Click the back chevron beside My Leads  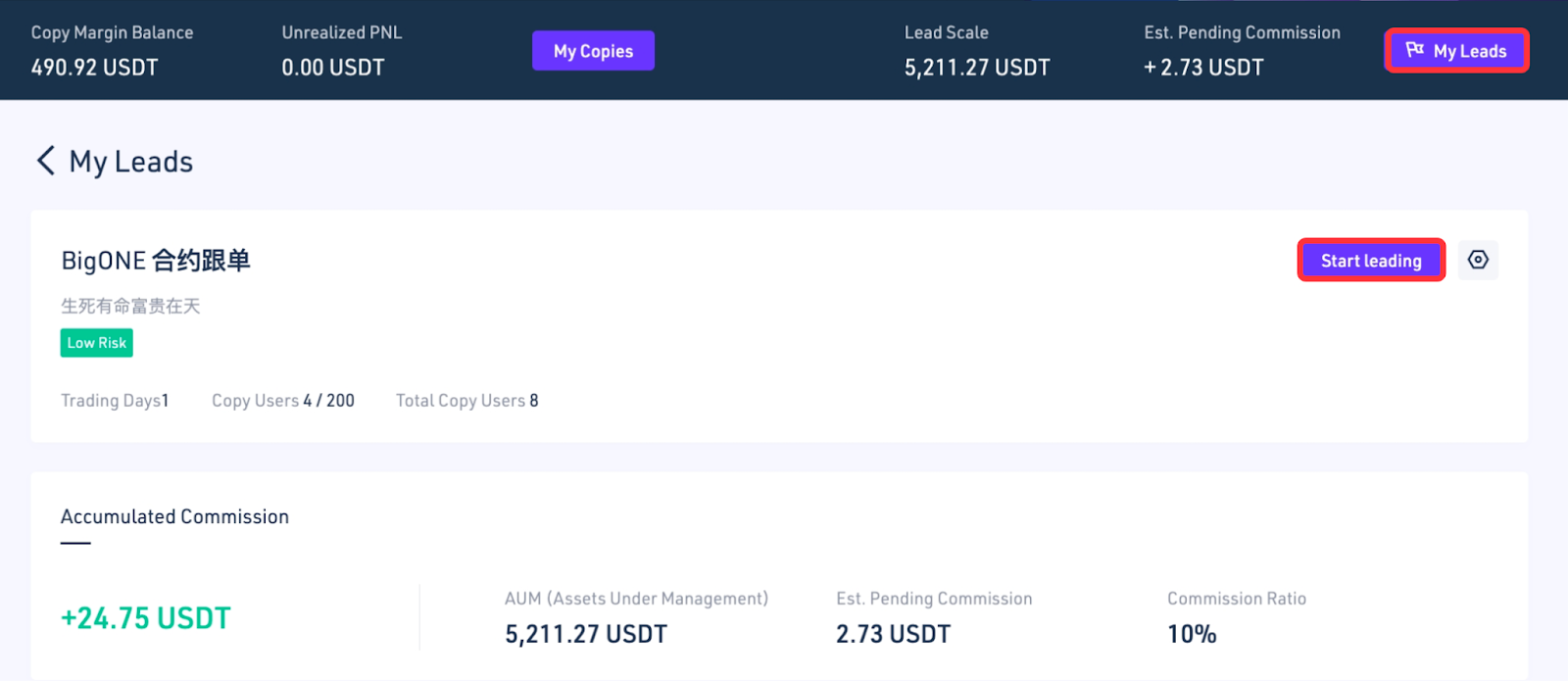click(45, 161)
